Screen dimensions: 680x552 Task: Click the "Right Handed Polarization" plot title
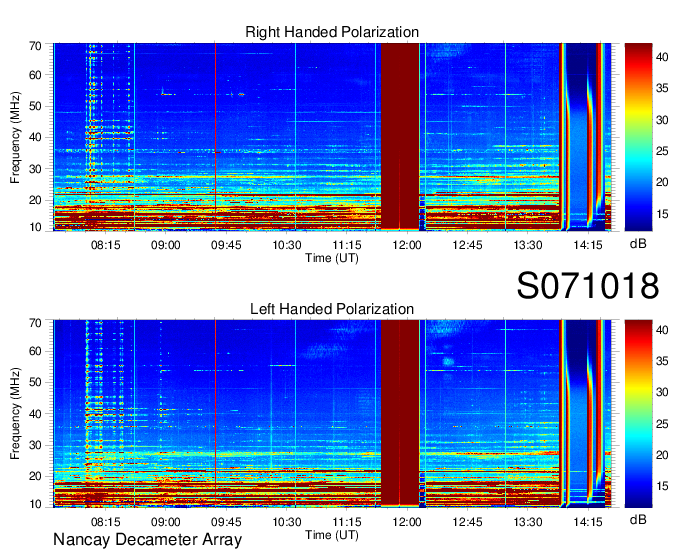[x=332, y=32]
